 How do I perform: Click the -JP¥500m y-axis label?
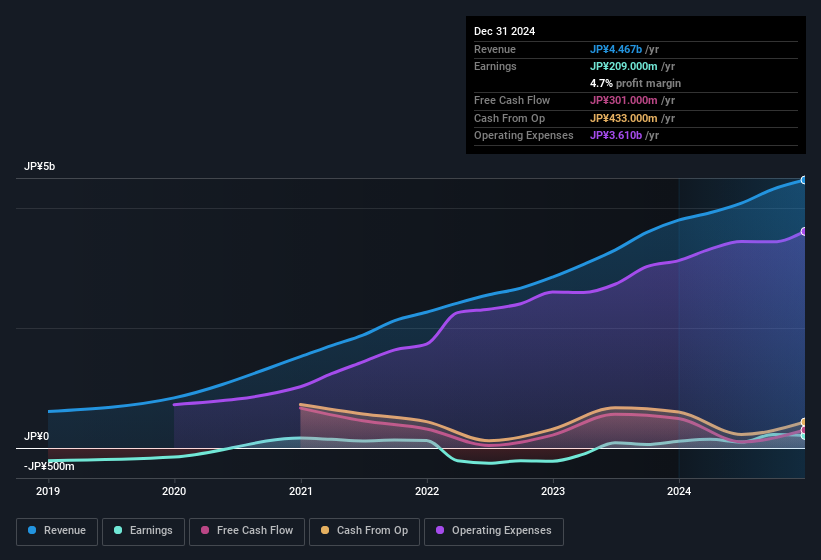[x=49, y=466]
